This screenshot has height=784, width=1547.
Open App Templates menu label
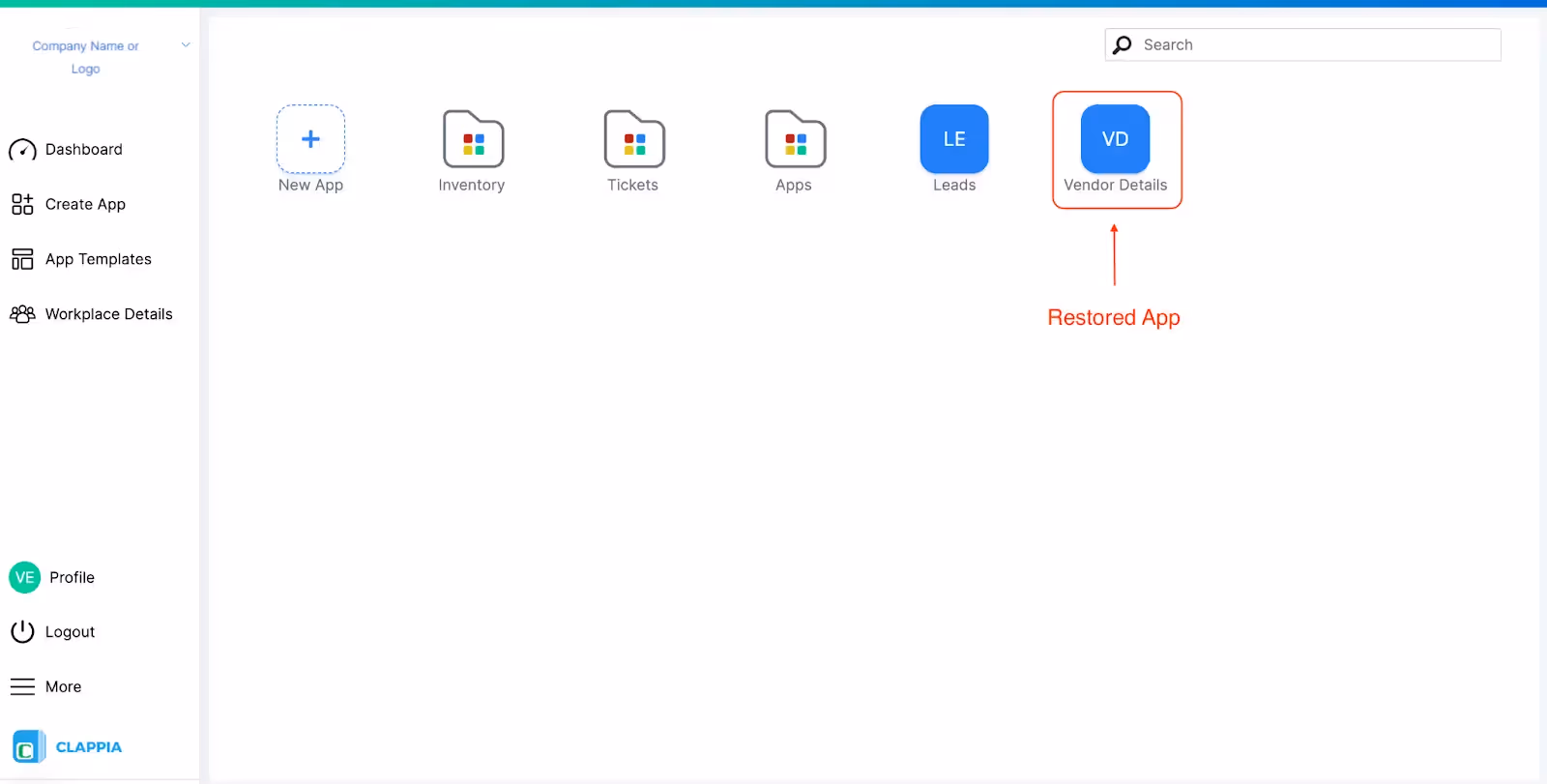click(99, 260)
